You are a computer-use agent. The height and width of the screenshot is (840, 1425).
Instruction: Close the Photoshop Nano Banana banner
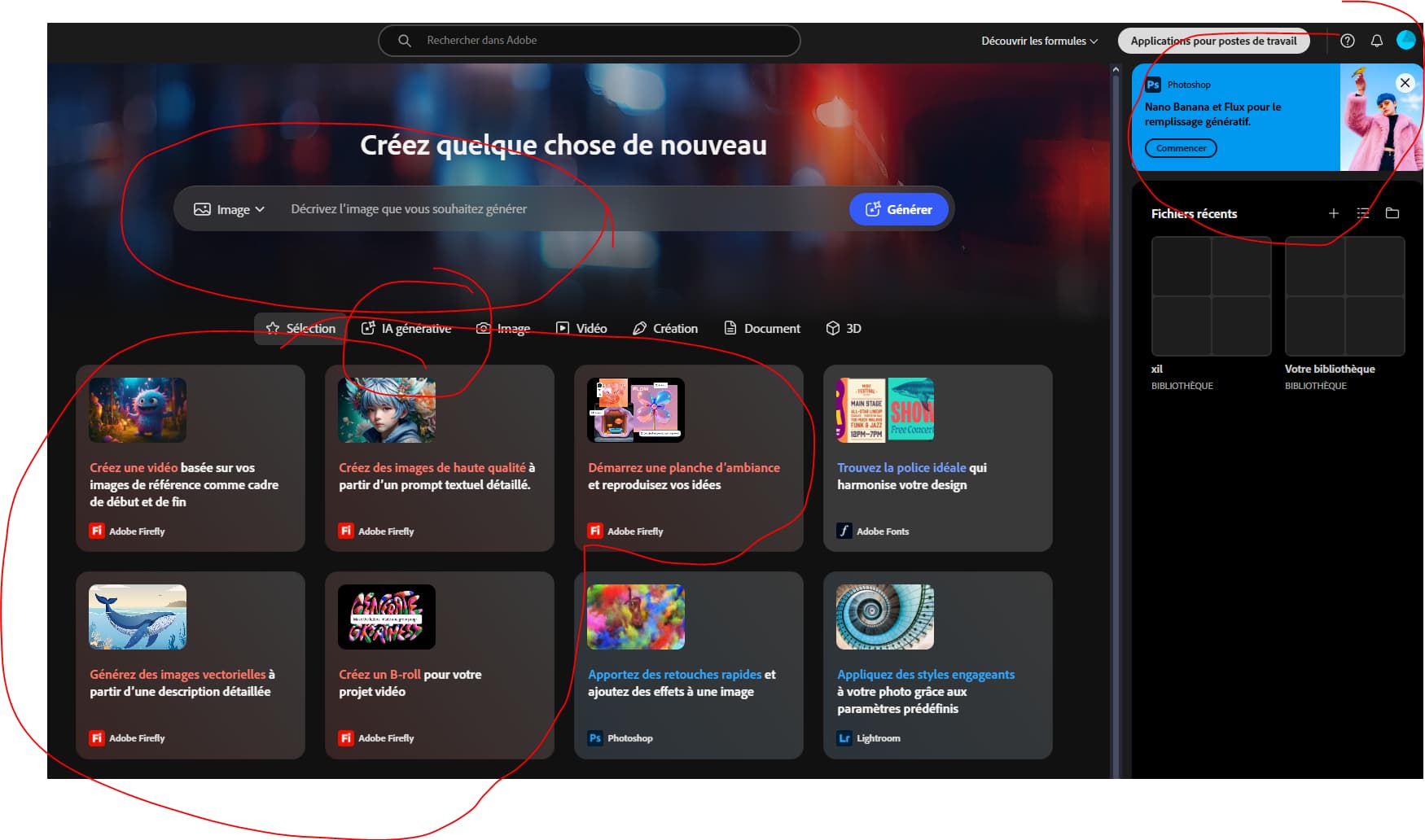point(1405,82)
